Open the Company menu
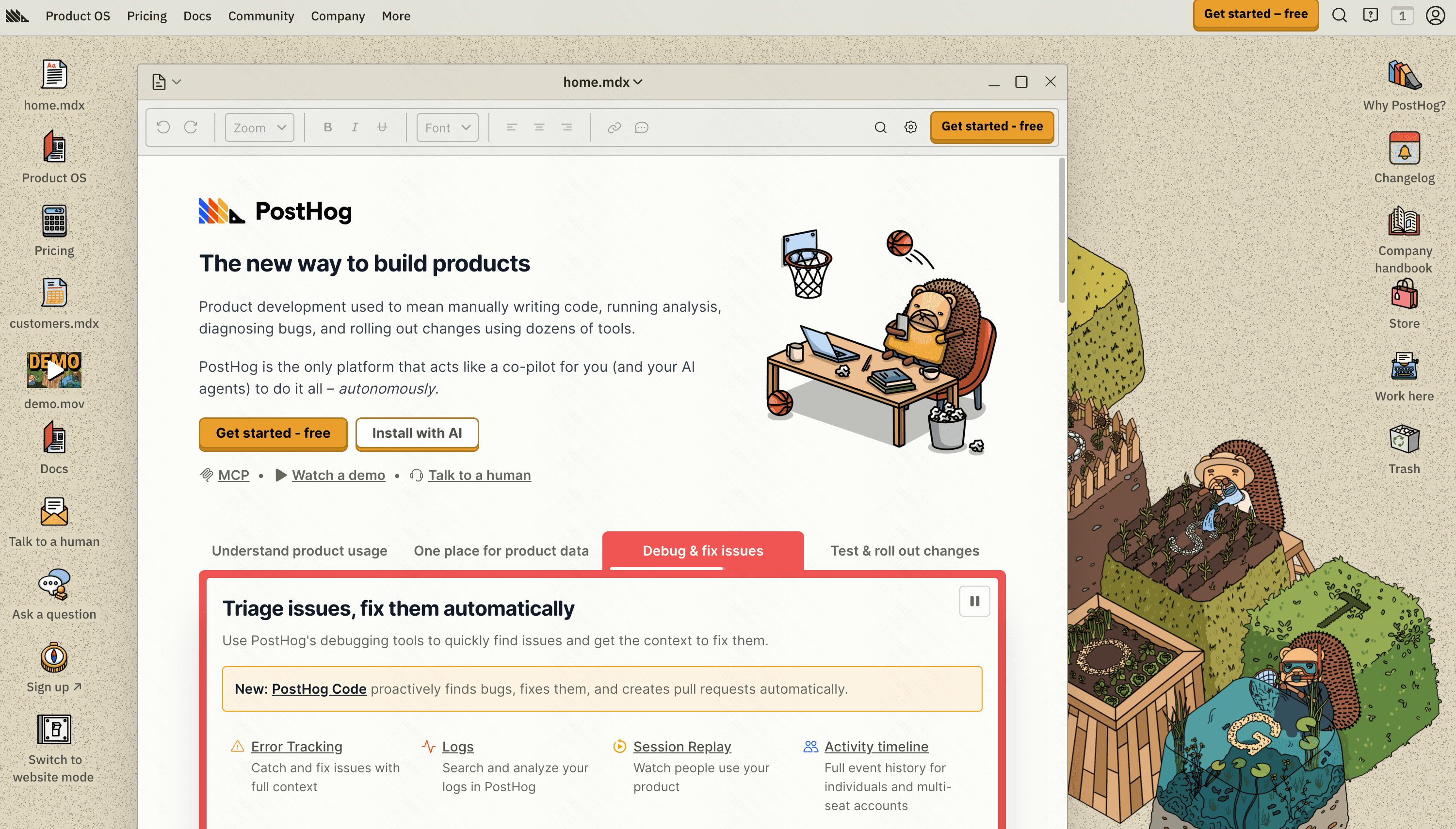 tap(338, 16)
